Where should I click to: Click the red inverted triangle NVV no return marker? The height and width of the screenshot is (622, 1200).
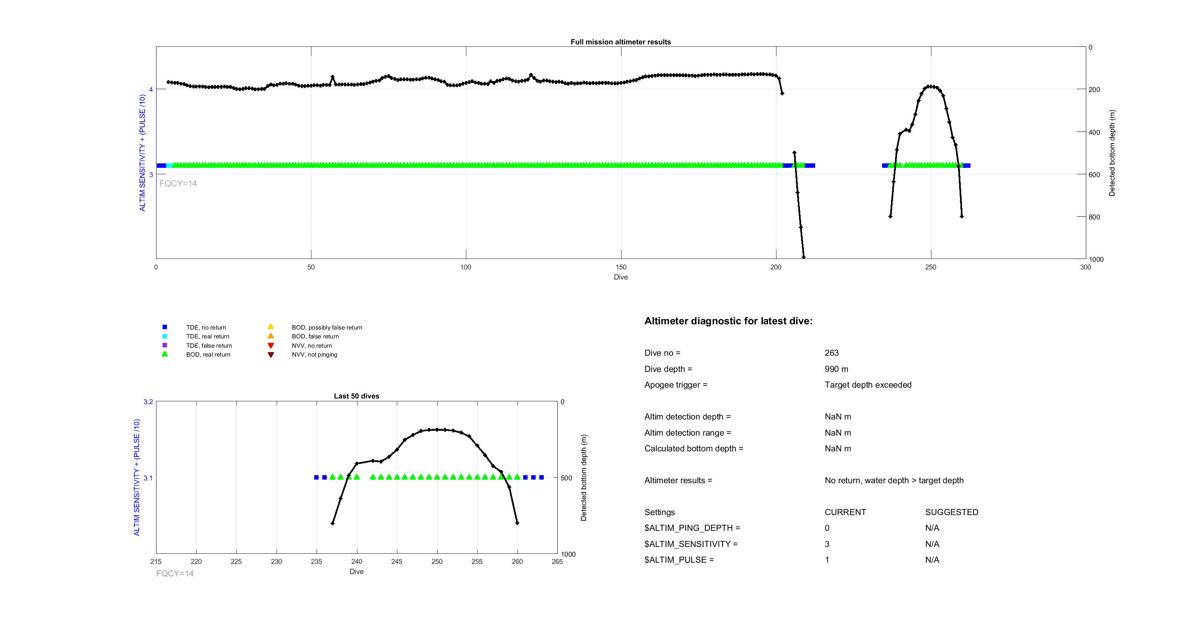click(x=271, y=345)
